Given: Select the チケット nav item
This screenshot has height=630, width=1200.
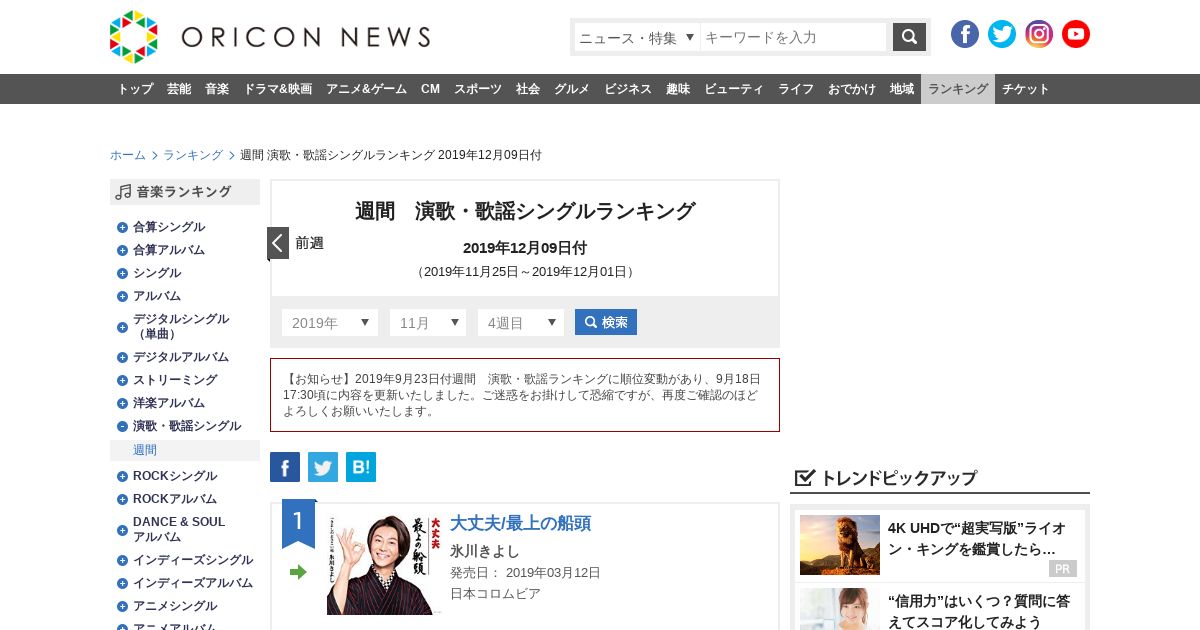Looking at the screenshot, I should tap(1026, 89).
